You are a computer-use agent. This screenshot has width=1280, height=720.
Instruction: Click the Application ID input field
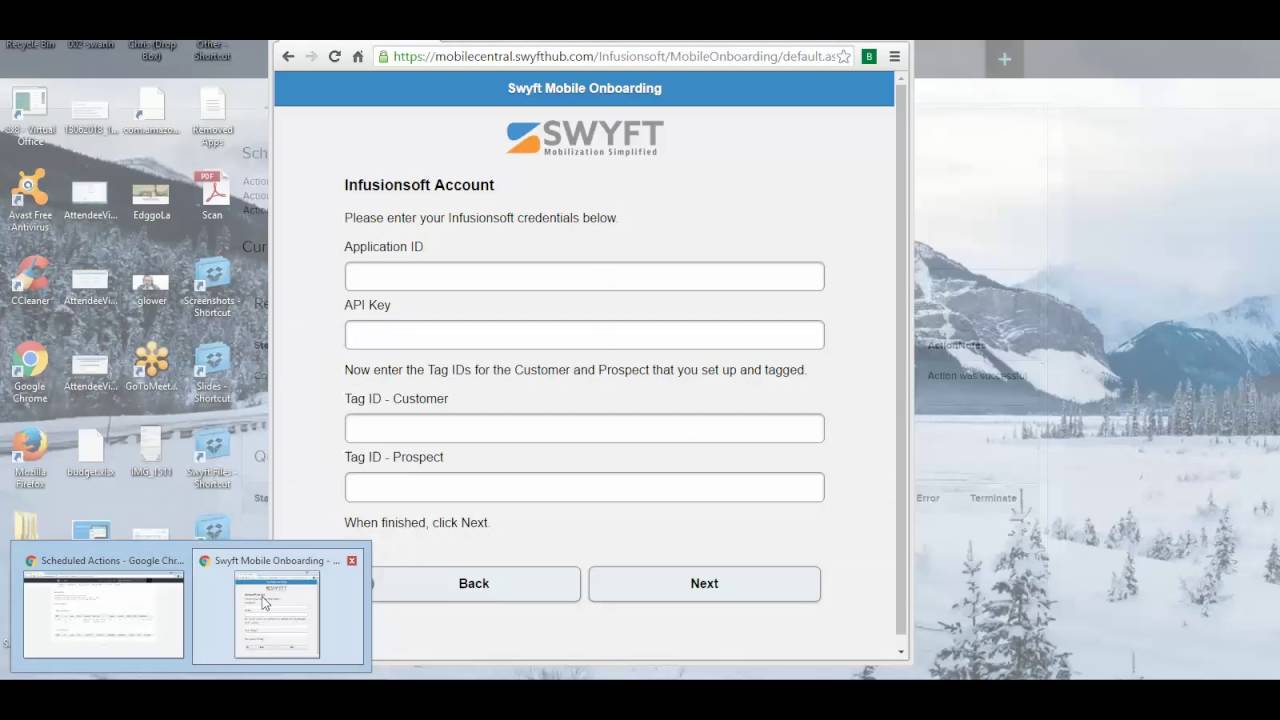584,277
